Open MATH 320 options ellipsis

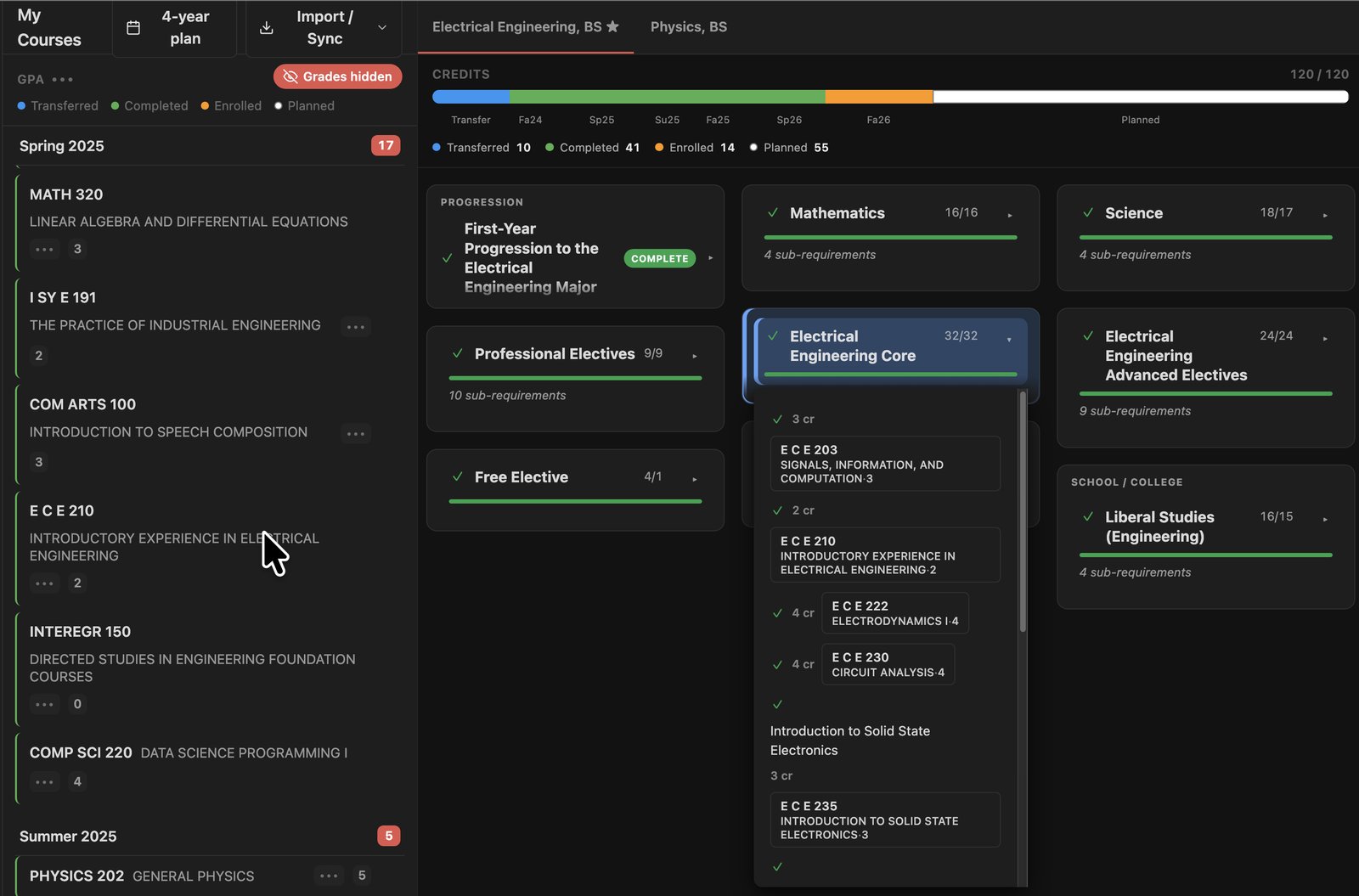click(x=45, y=249)
